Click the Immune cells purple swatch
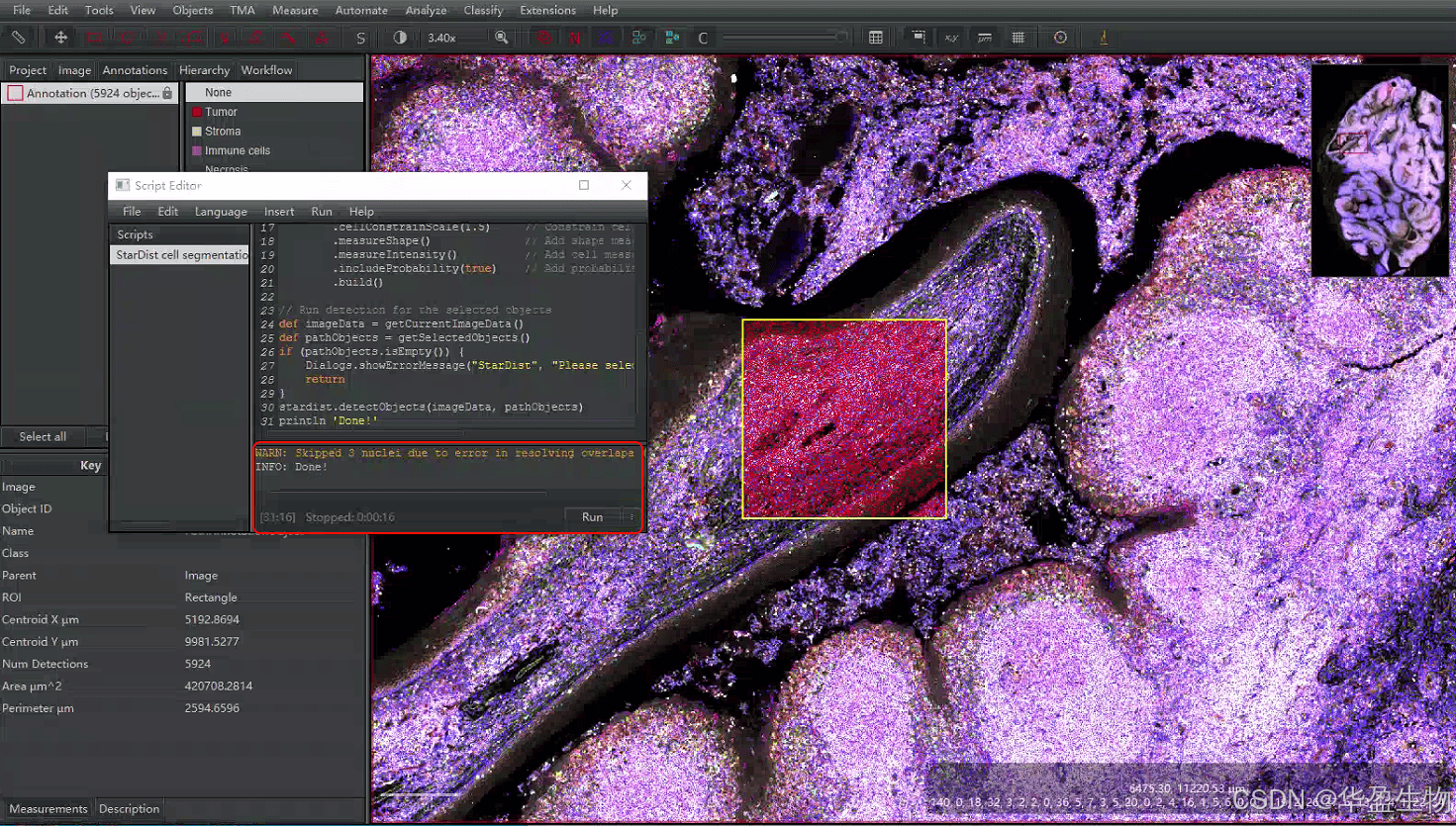1456x826 pixels. pos(197,151)
